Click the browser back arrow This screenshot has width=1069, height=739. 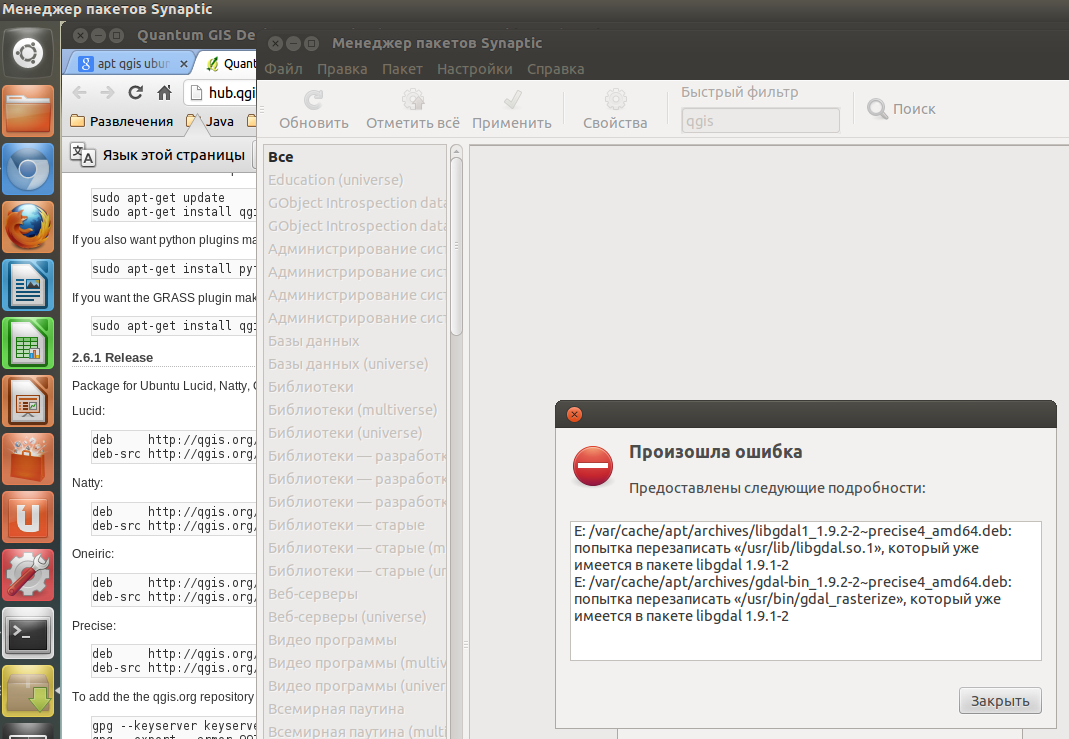(x=80, y=93)
